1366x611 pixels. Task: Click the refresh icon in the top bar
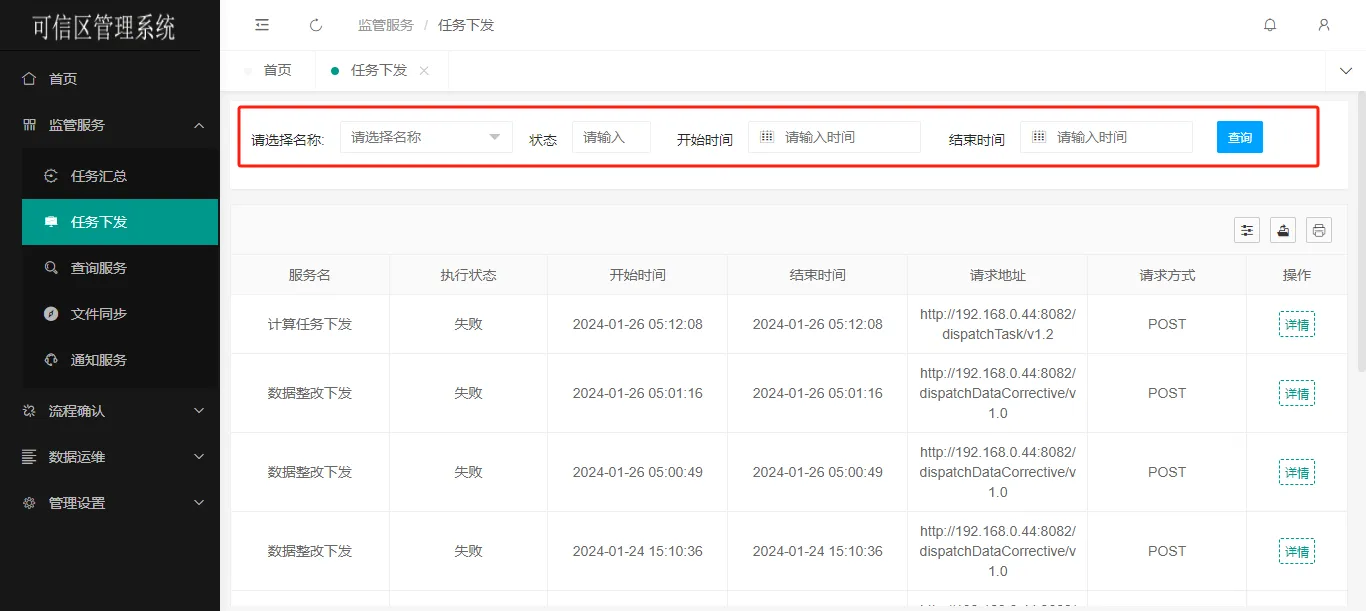[316, 25]
